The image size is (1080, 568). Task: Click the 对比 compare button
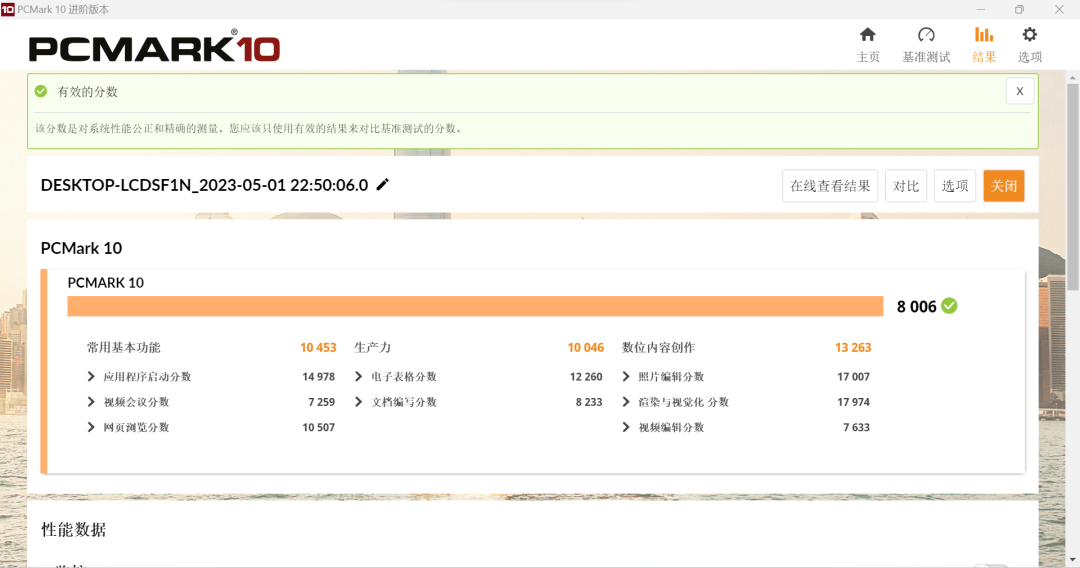coord(906,186)
